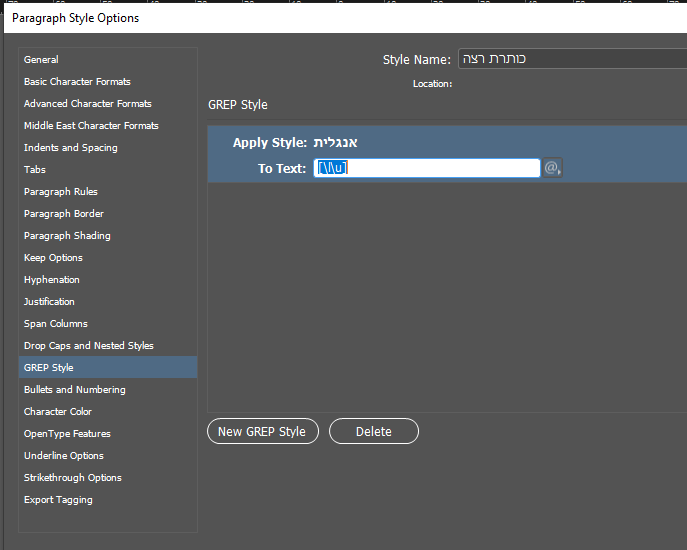
Task: Click the Location label
Action: click(x=432, y=84)
